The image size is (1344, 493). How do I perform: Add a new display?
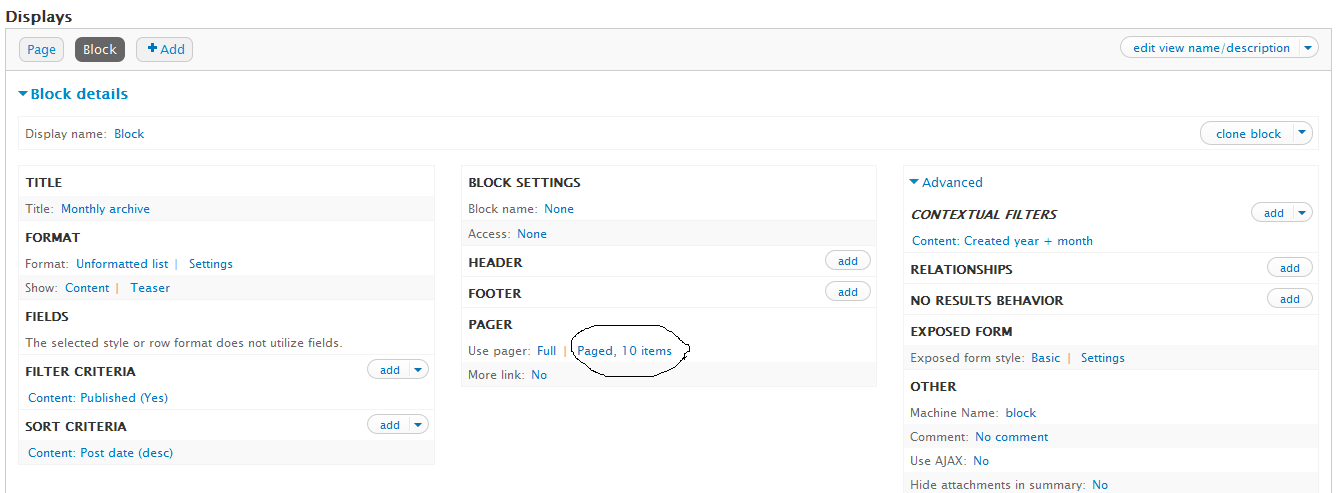[164, 49]
